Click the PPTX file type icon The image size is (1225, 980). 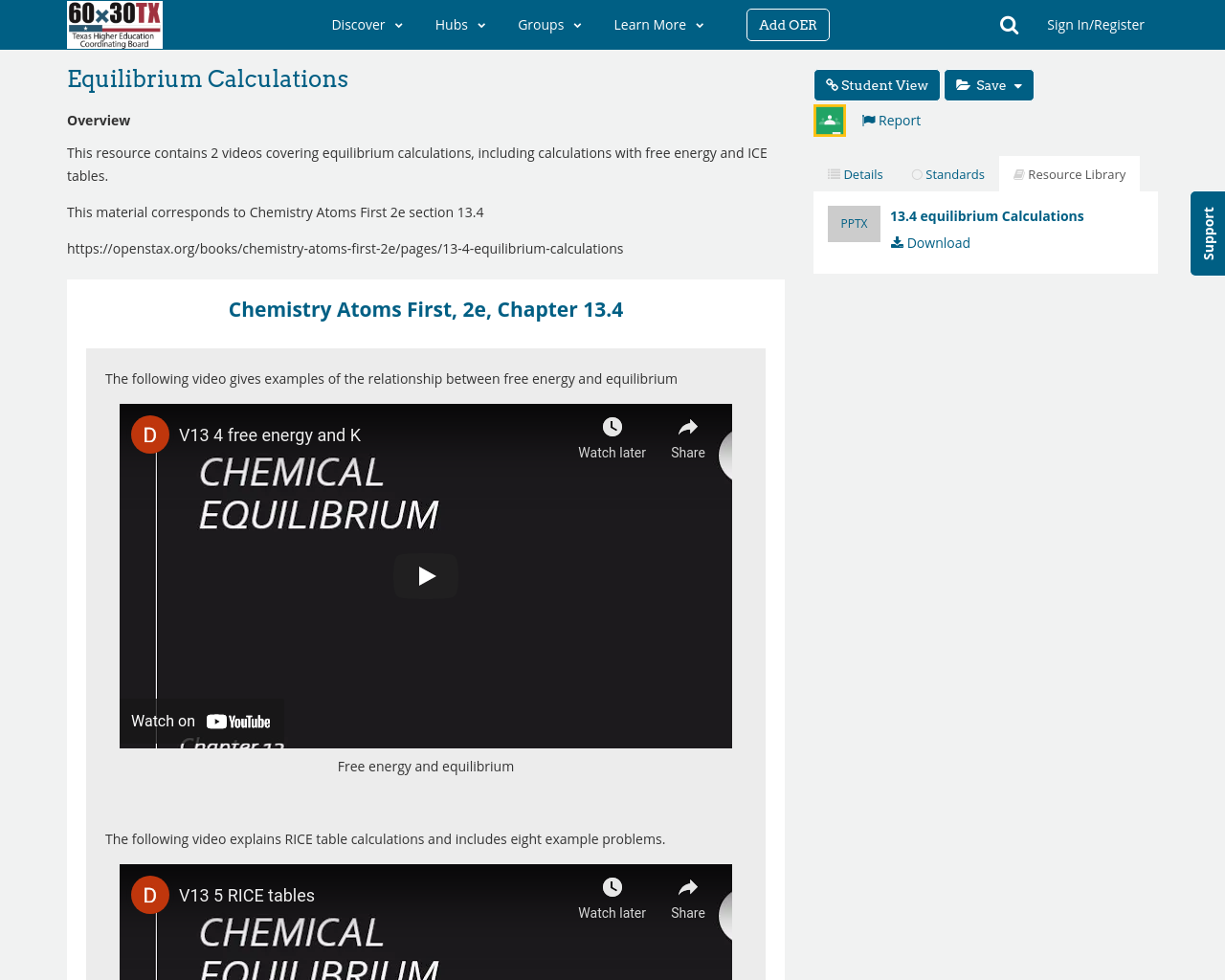tap(854, 224)
